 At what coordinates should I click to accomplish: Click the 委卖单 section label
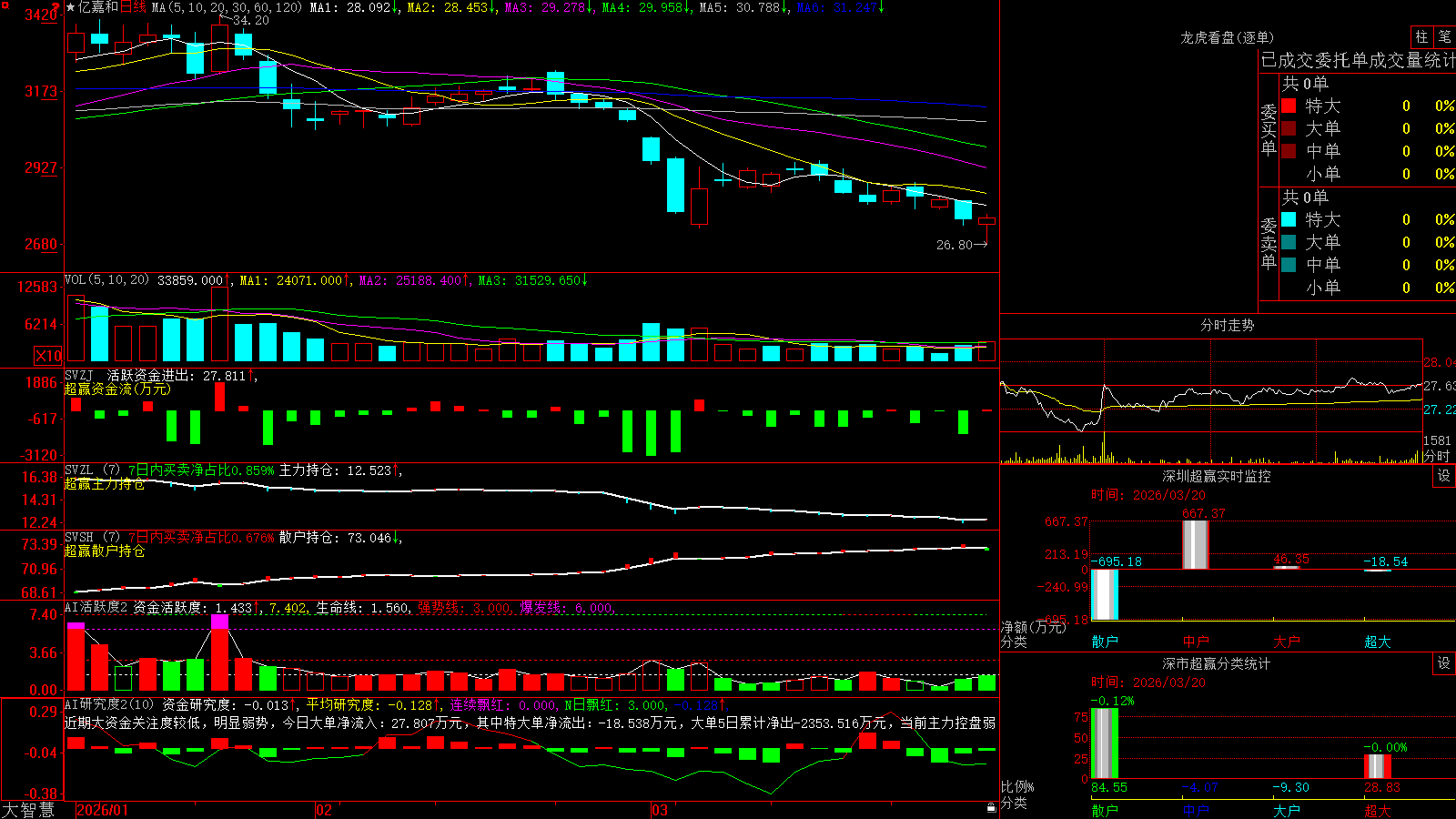coord(1269,243)
